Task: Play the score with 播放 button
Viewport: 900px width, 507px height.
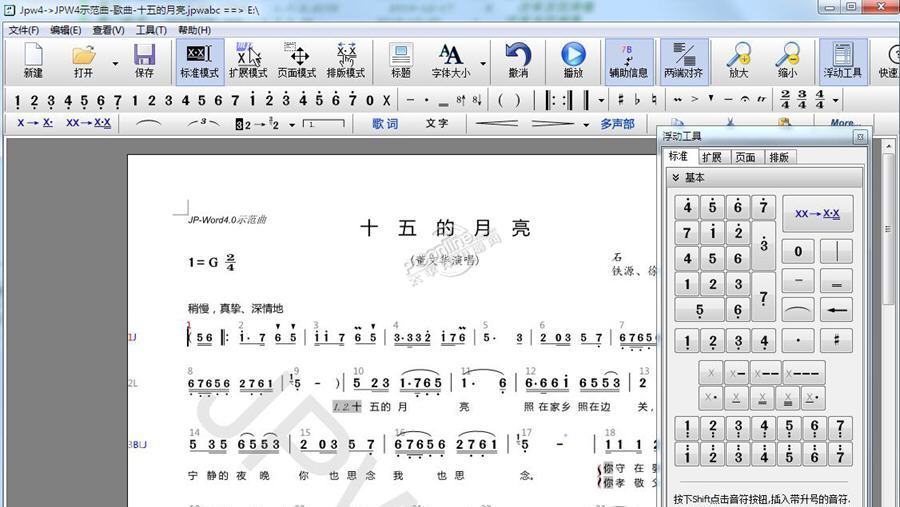Action: (573, 61)
